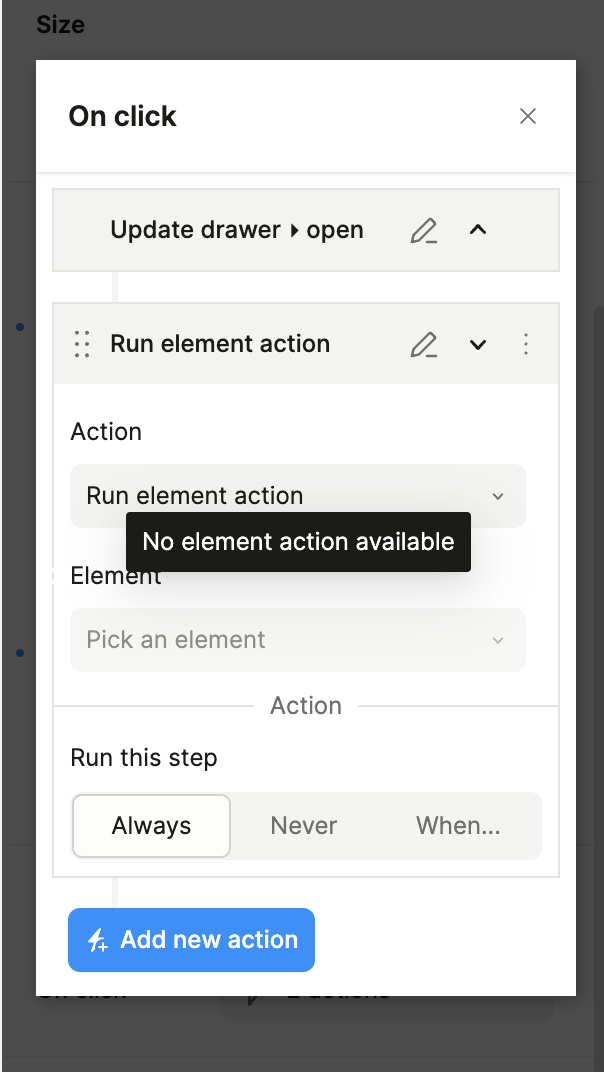The height and width of the screenshot is (1072, 604).
Task: Toggle the chevron on Update drawer step
Action: point(478,230)
